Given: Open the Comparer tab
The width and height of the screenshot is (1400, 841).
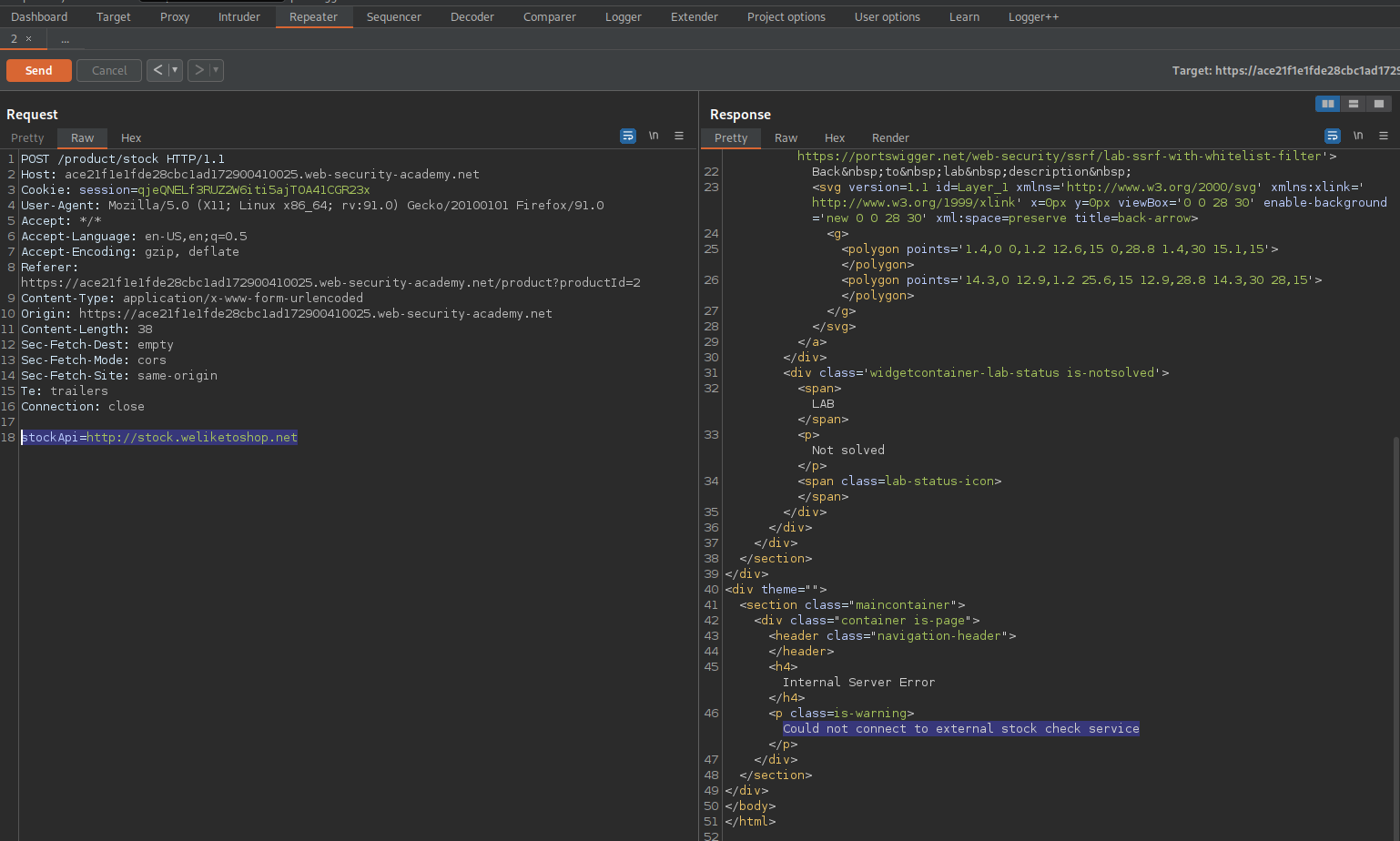Looking at the screenshot, I should click(550, 17).
